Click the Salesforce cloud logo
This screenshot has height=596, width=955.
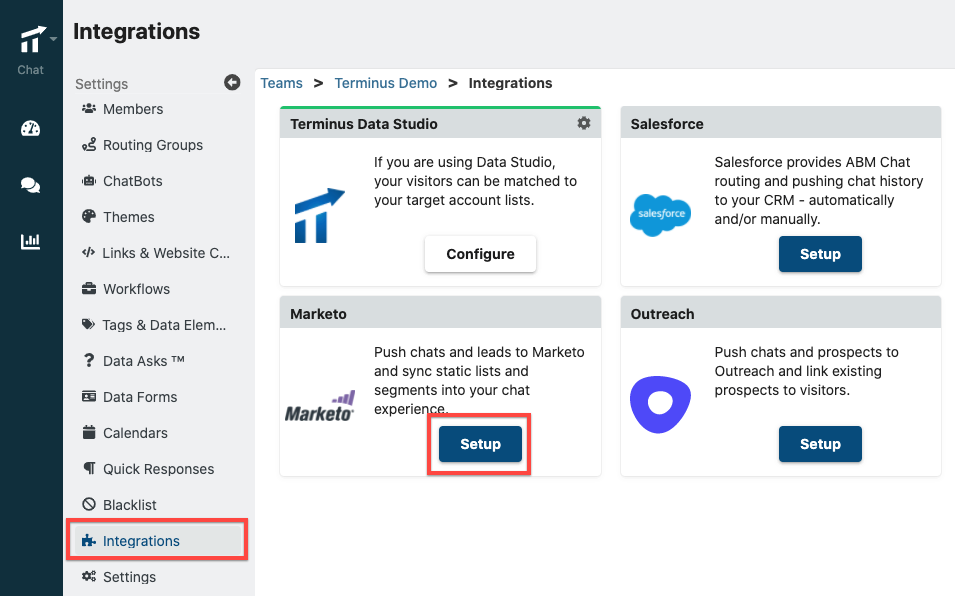tap(661, 214)
